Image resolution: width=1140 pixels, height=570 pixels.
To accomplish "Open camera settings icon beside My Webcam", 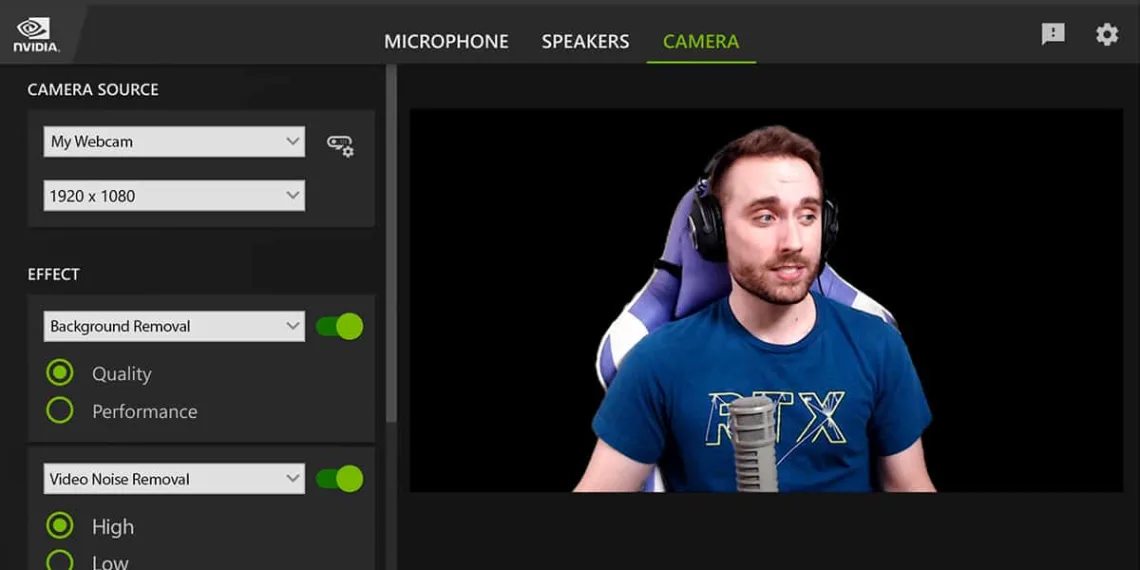I will (x=340, y=145).
